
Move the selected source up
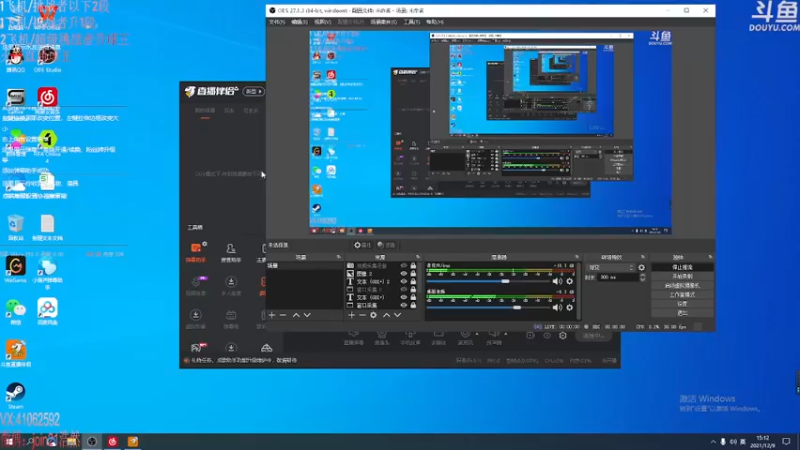[386, 315]
